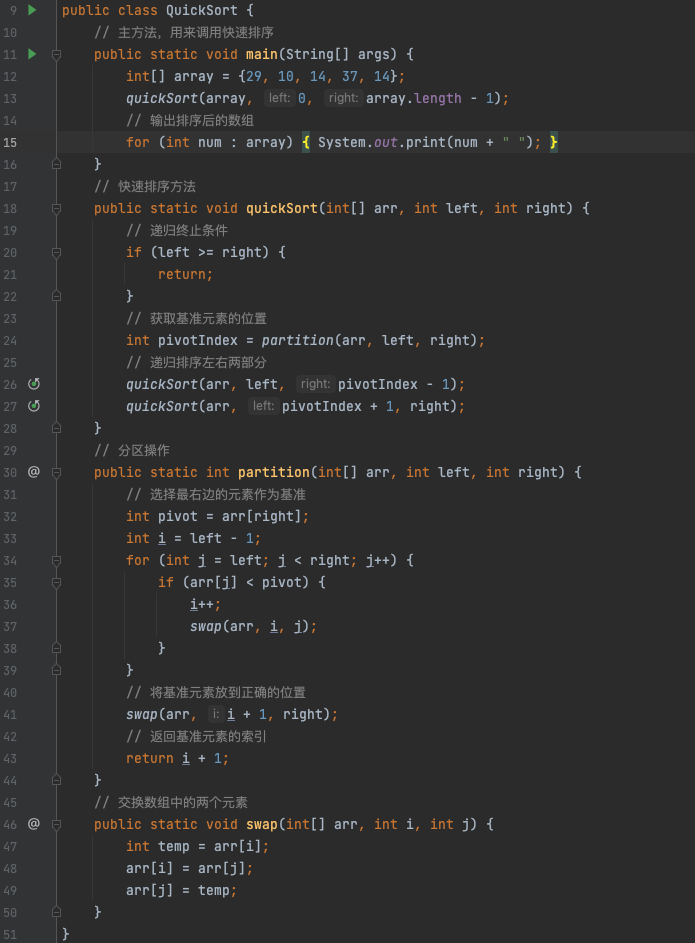Click 'arr[j] = temp;' on line 49

click(182, 890)
